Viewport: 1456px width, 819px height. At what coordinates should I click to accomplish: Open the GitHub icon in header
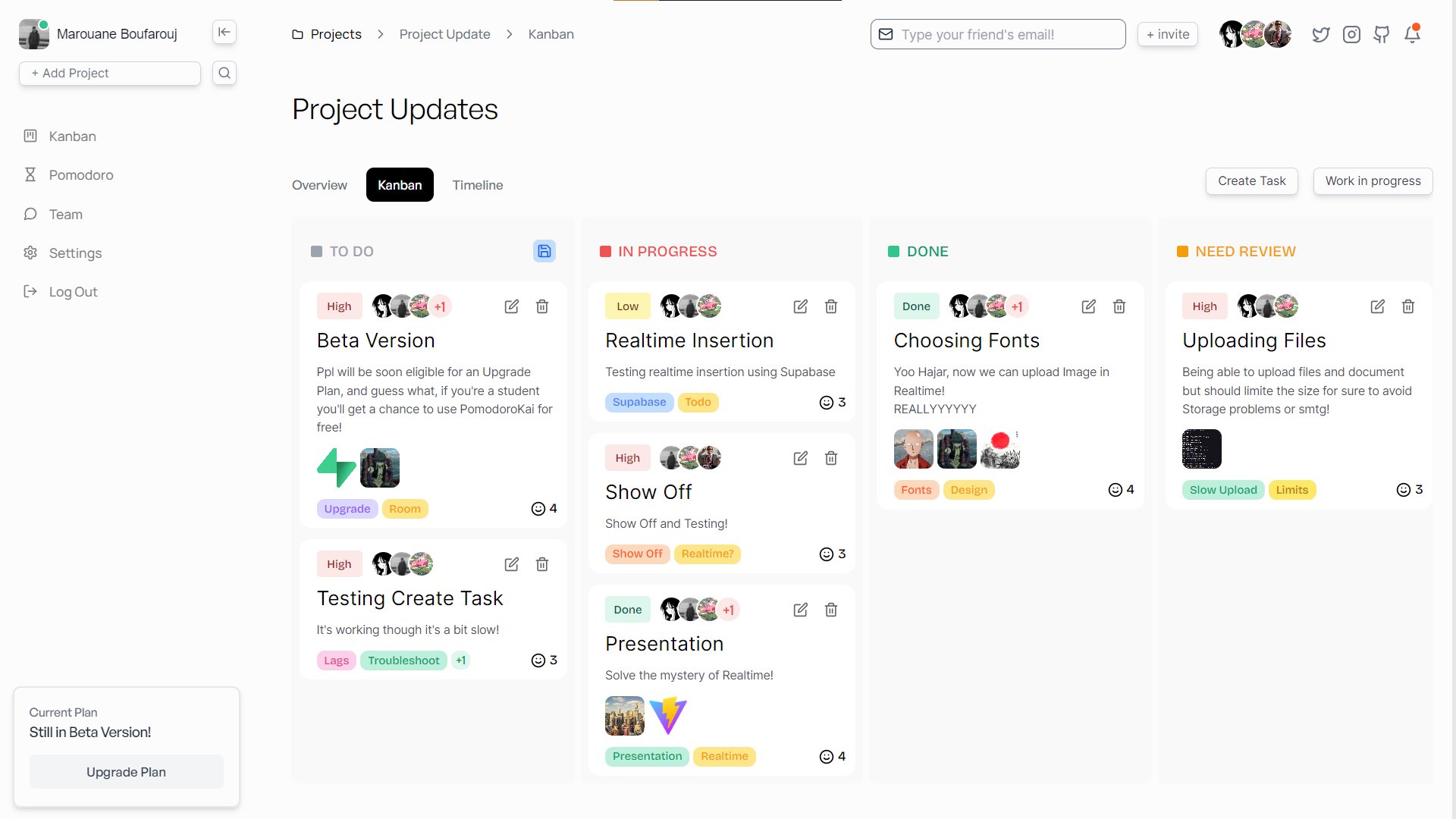point(1381,35)
